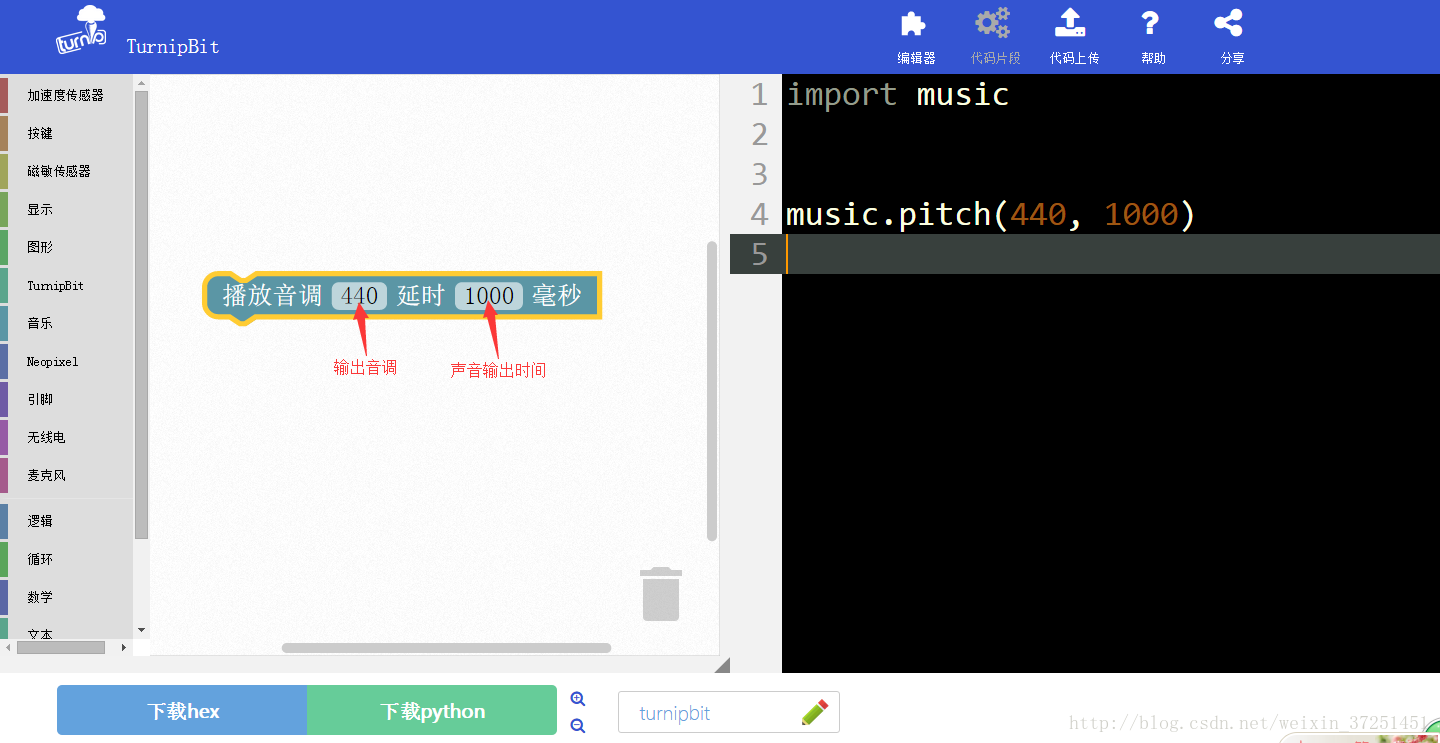Open the Neopixel block category
The image size is (1440, 743).
(66, 361)
